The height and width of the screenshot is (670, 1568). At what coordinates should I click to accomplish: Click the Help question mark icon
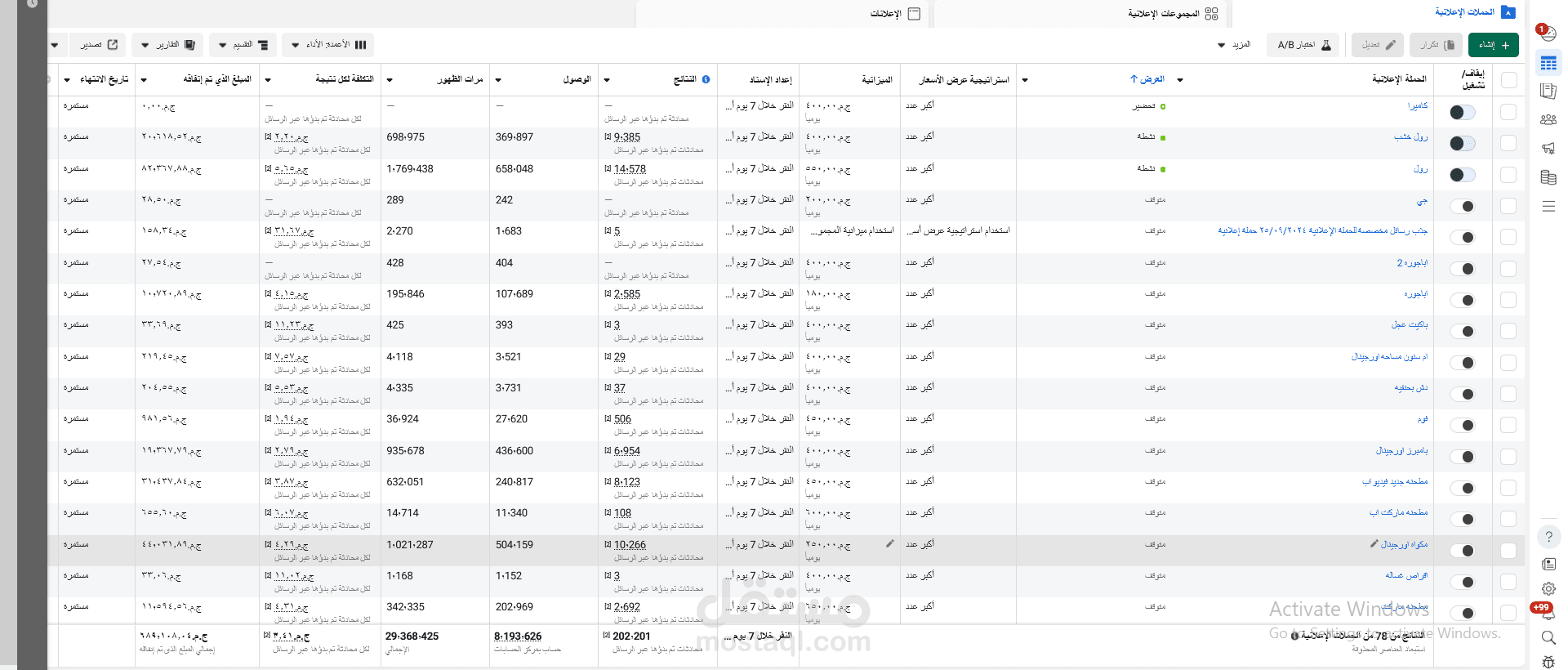tap(1548, 537)
